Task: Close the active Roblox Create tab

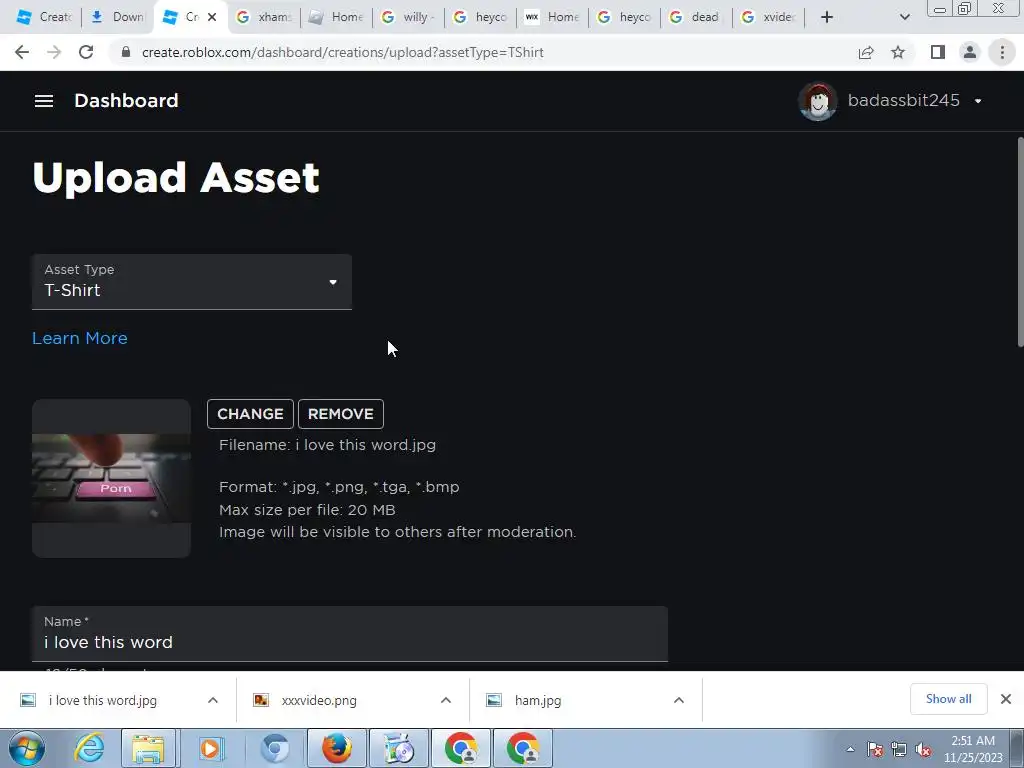Action: point(212,17)
